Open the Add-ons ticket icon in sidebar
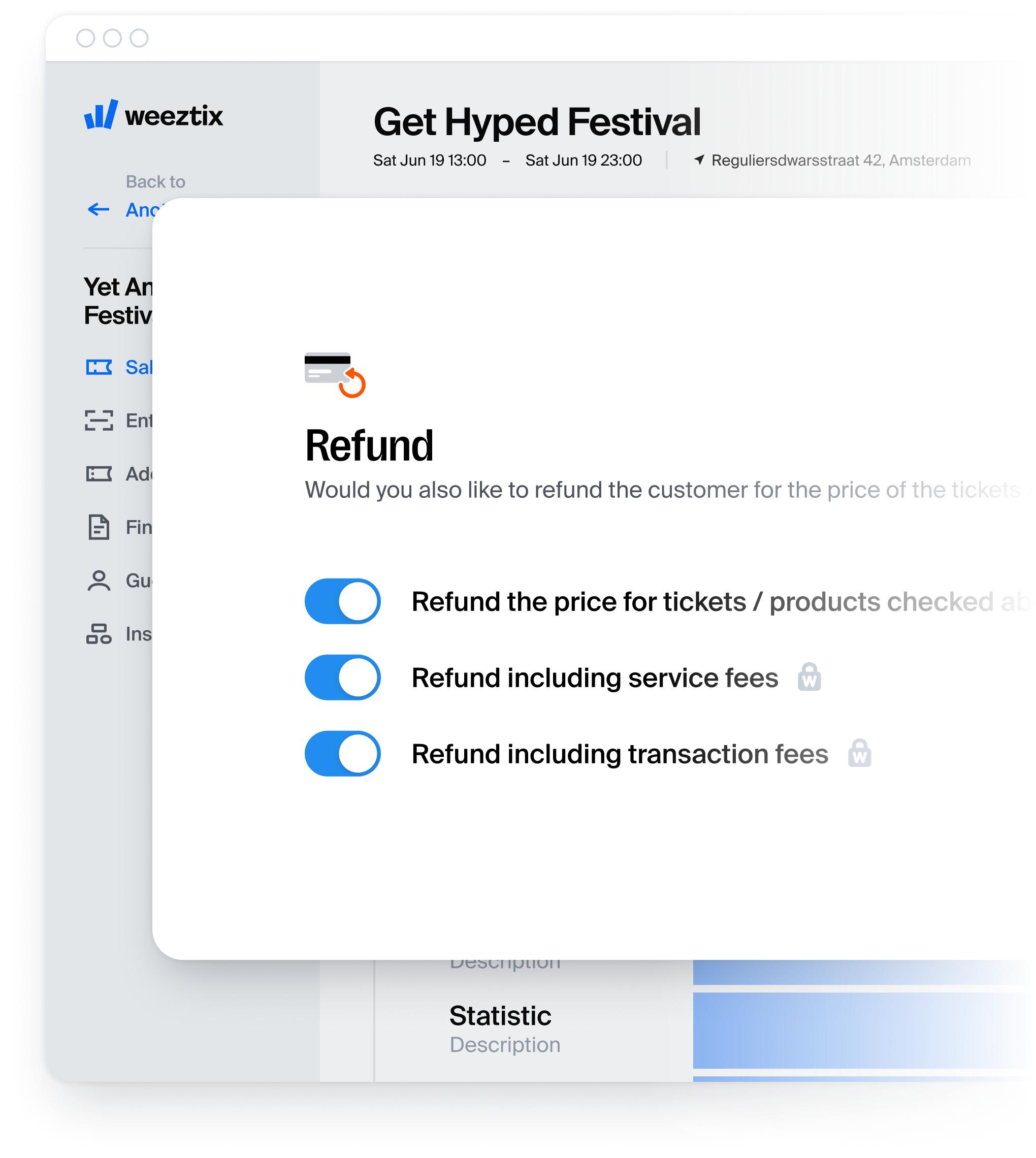Viewport: 1036px width, 1158px height. click(99, 474)
